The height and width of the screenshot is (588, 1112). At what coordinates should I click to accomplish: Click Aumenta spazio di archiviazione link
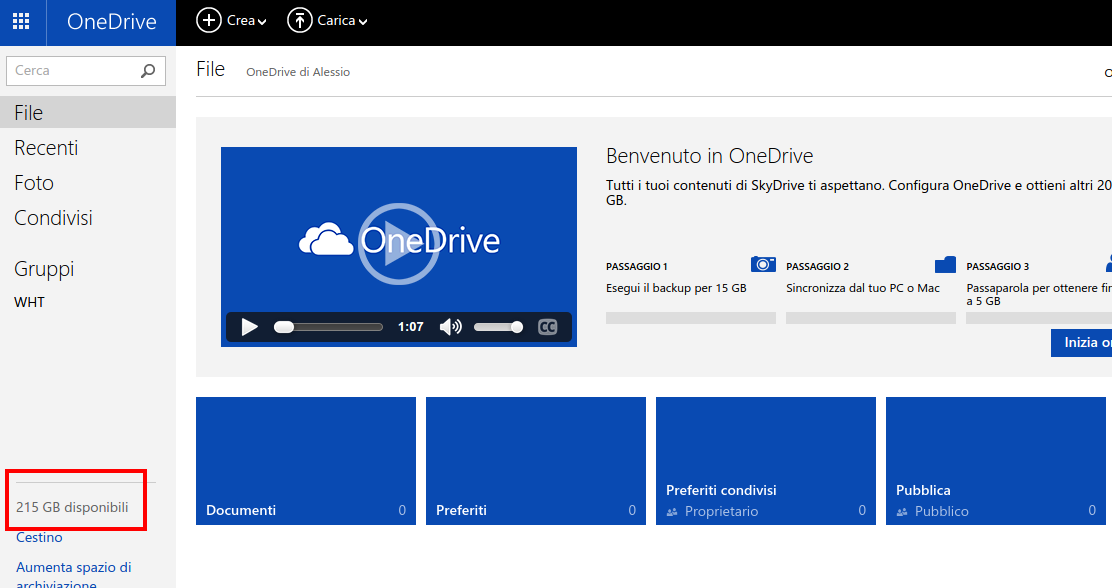[74, 575]
